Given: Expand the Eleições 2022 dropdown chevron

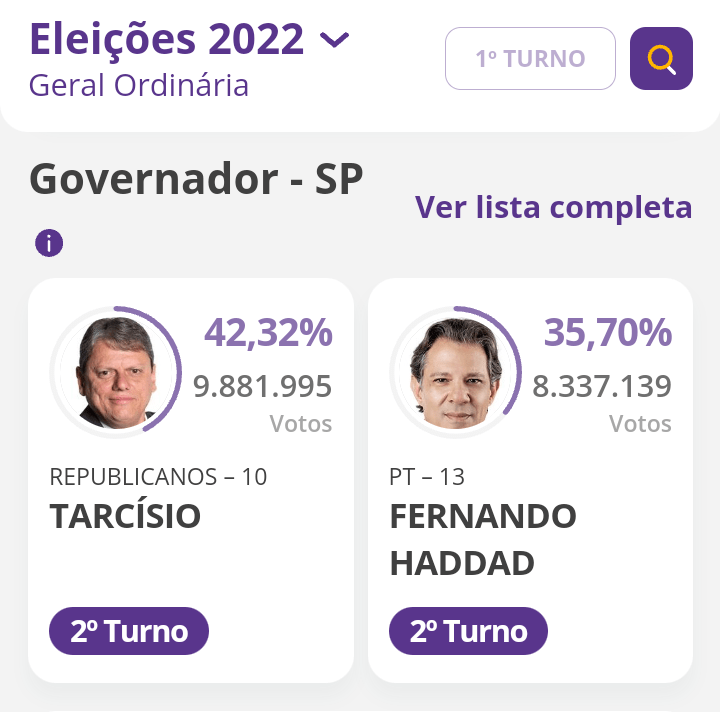Looking at the screenshot, I should 334,40.
